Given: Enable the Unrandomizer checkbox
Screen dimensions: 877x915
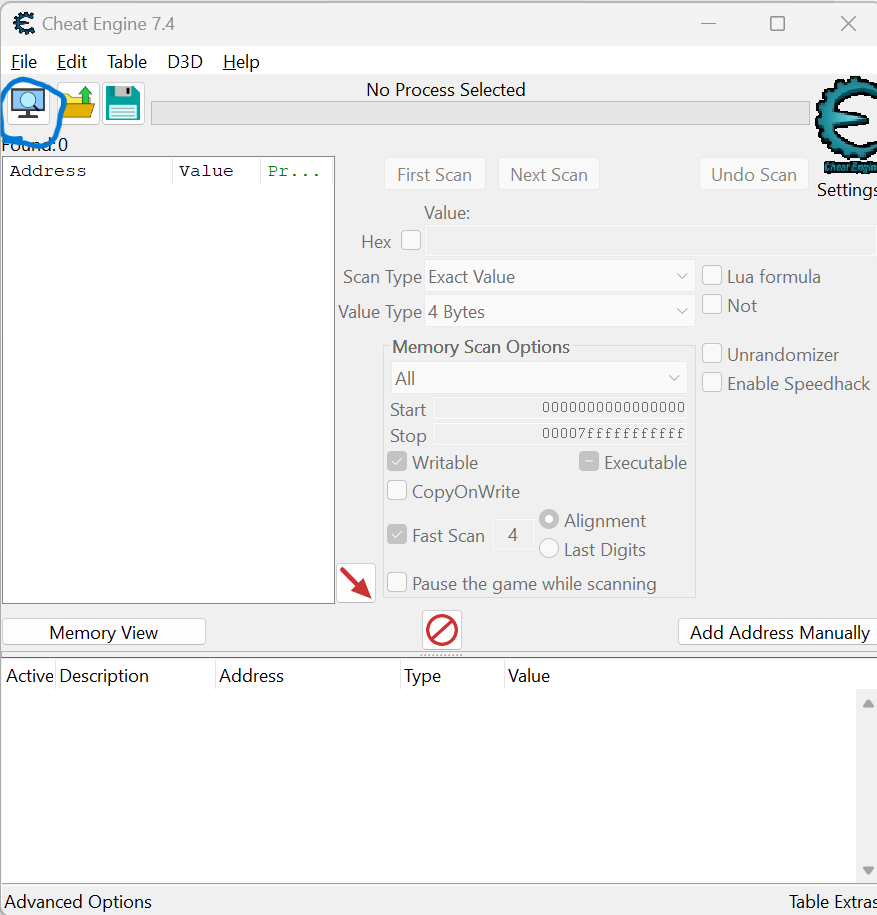Looking at the screenshot, I should (x=712, y=354).
